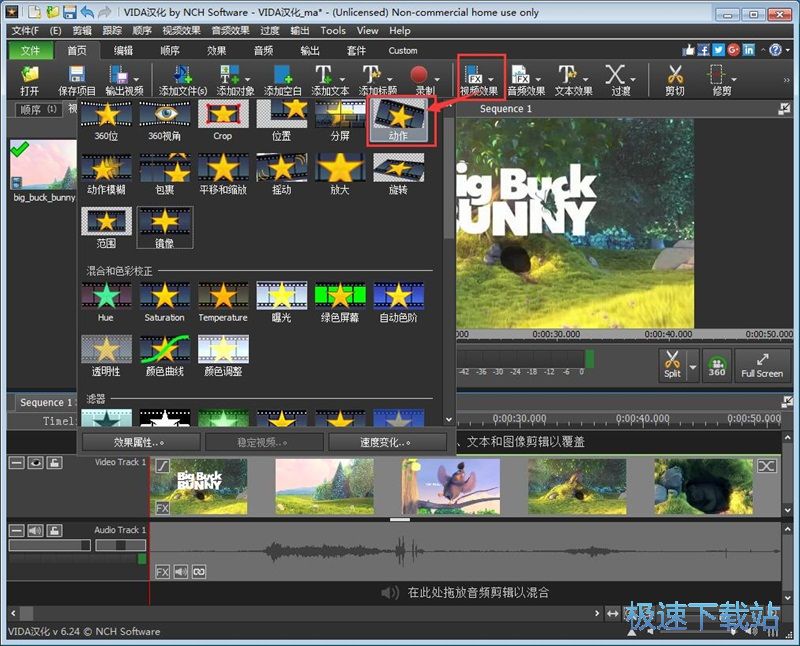800x646 pixels.
Task: Click the 效果属性 button
Action: coord(141,442)
